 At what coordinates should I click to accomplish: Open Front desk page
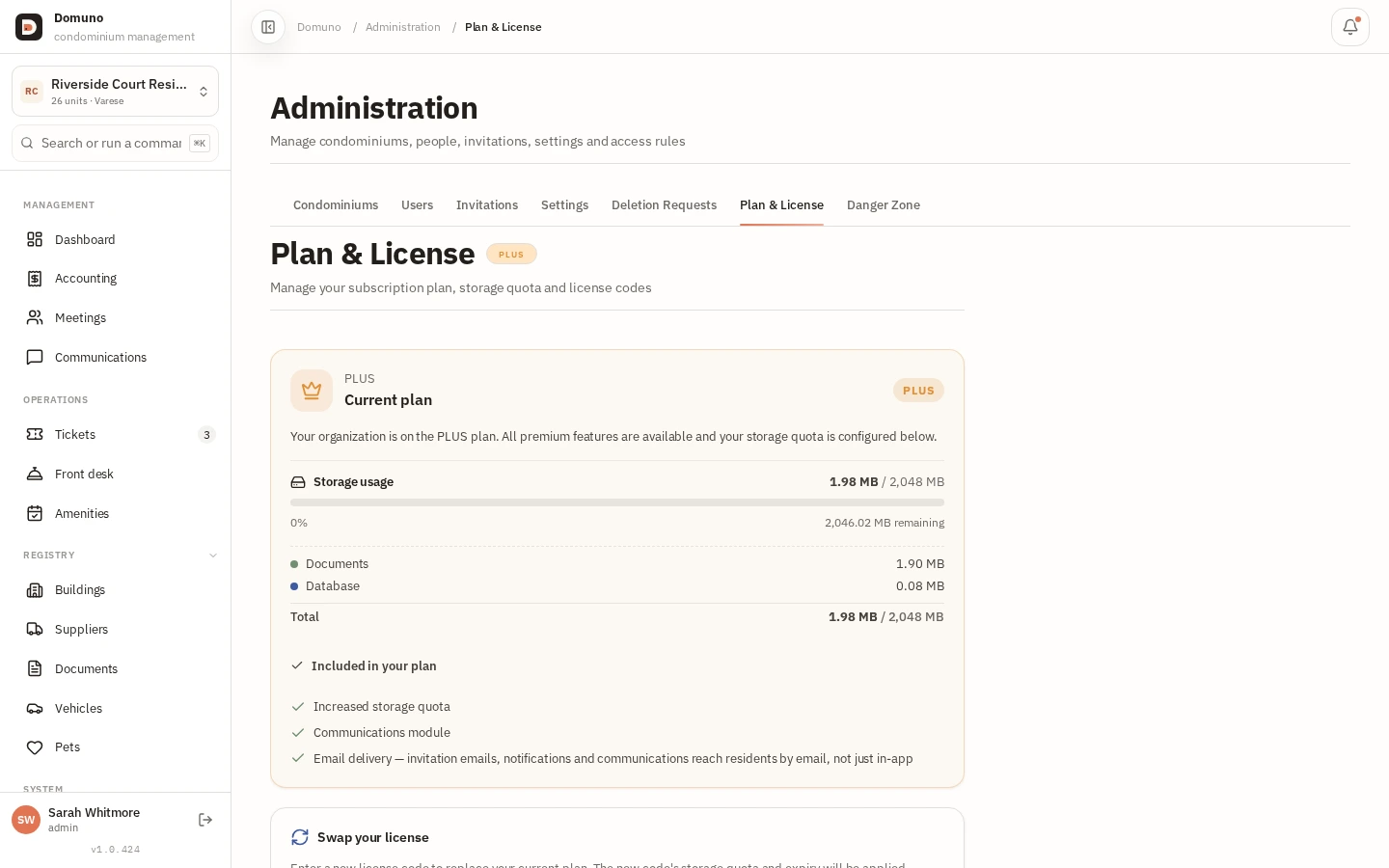pos(115,474)
